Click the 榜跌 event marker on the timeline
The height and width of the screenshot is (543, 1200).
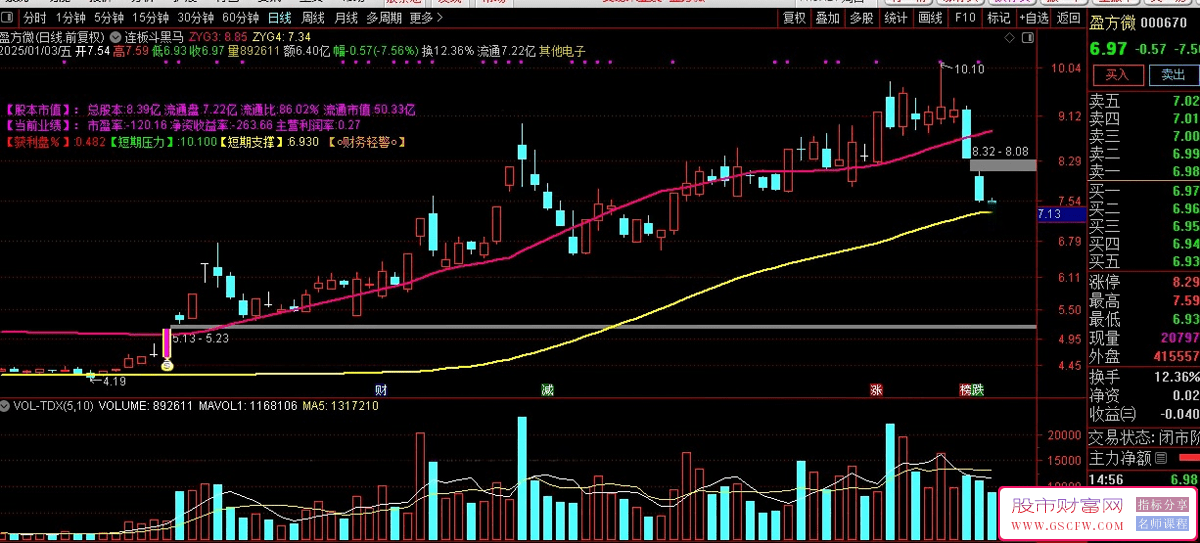click(x=971, y=389)
